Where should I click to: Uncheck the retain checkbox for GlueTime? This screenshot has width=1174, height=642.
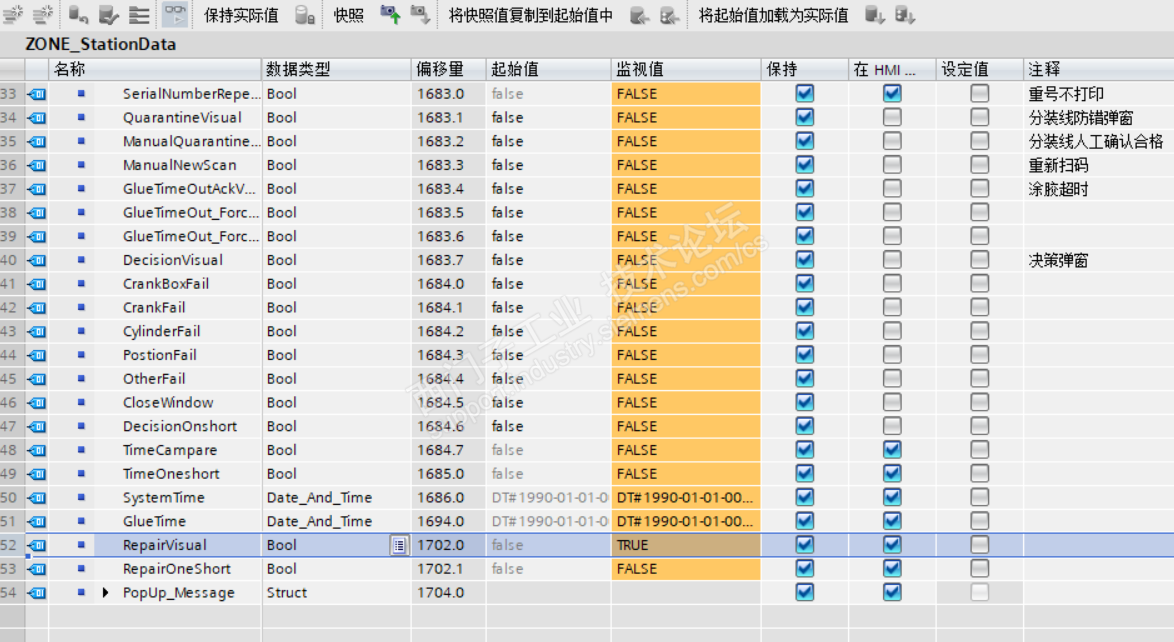805,521
